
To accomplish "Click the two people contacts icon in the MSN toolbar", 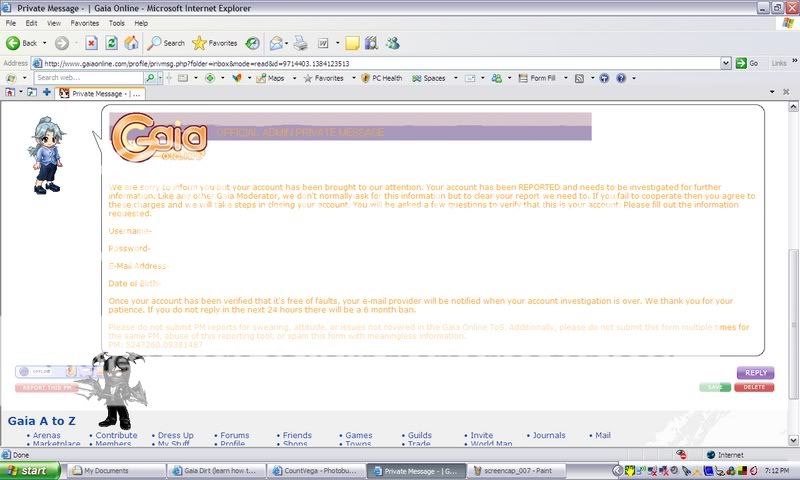I will pyautogui.click(x=496, y=78).
